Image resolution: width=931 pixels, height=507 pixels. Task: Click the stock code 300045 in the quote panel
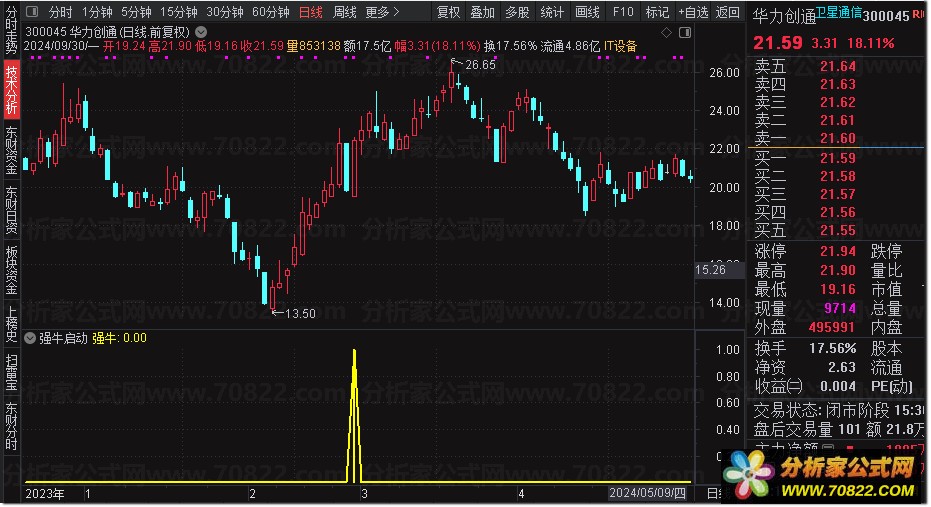click(886, 16)
